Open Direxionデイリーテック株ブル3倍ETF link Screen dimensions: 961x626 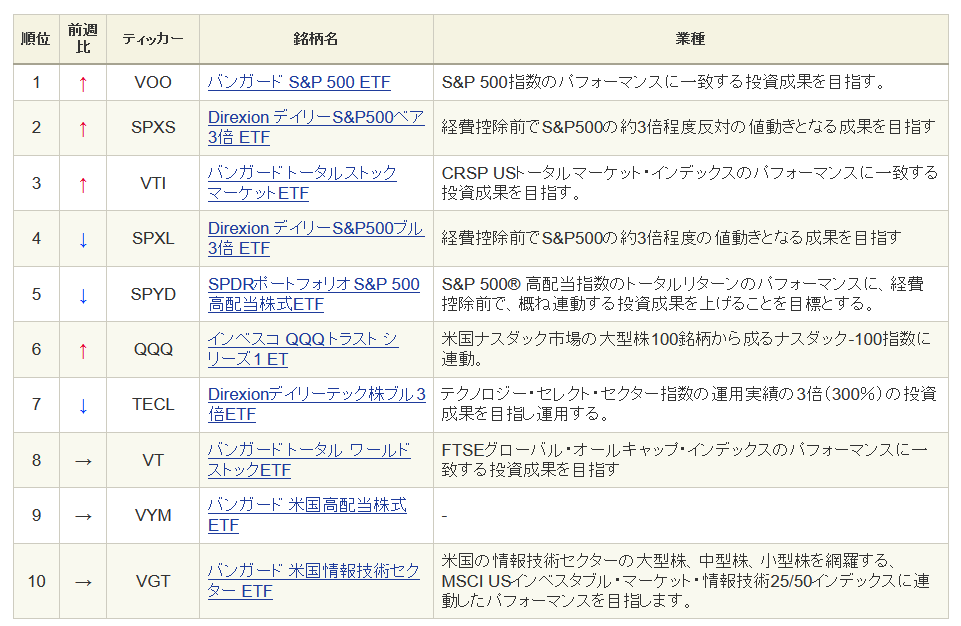point(317,404)
